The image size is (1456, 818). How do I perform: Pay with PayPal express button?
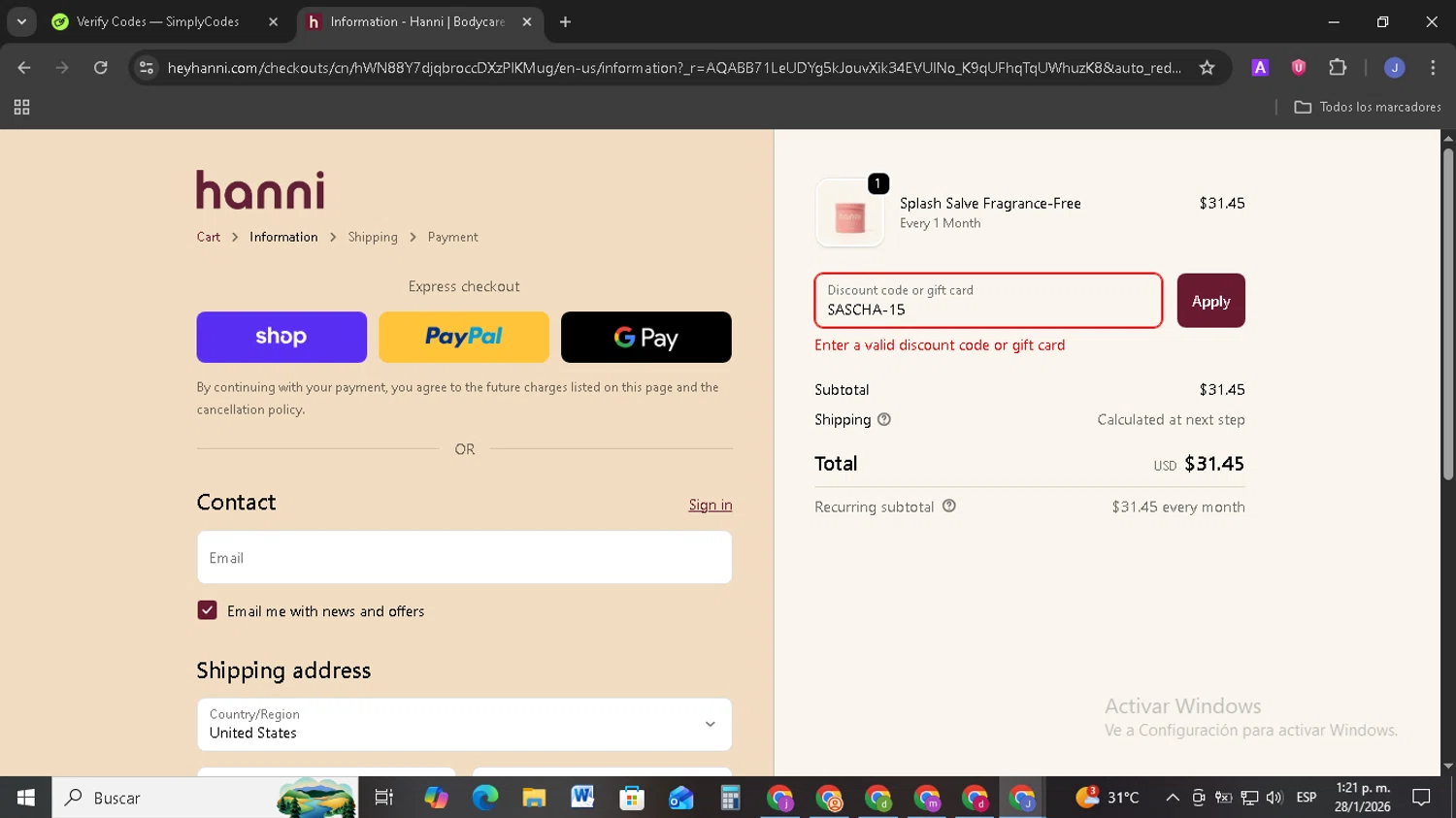pyautogui.click(x=464, y=337)
